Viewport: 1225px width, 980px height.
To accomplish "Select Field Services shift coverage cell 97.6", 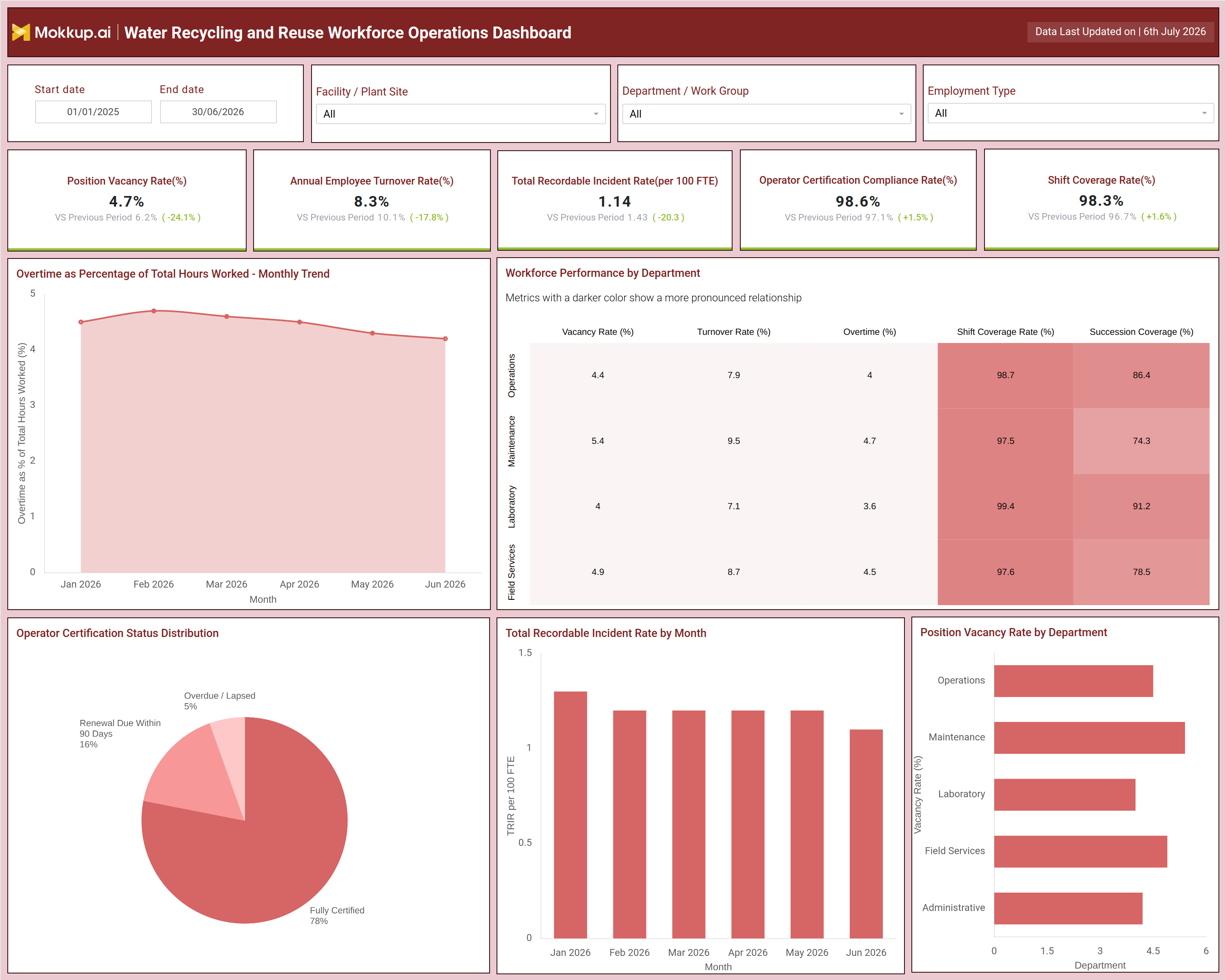I will (x=1005, y=572).
